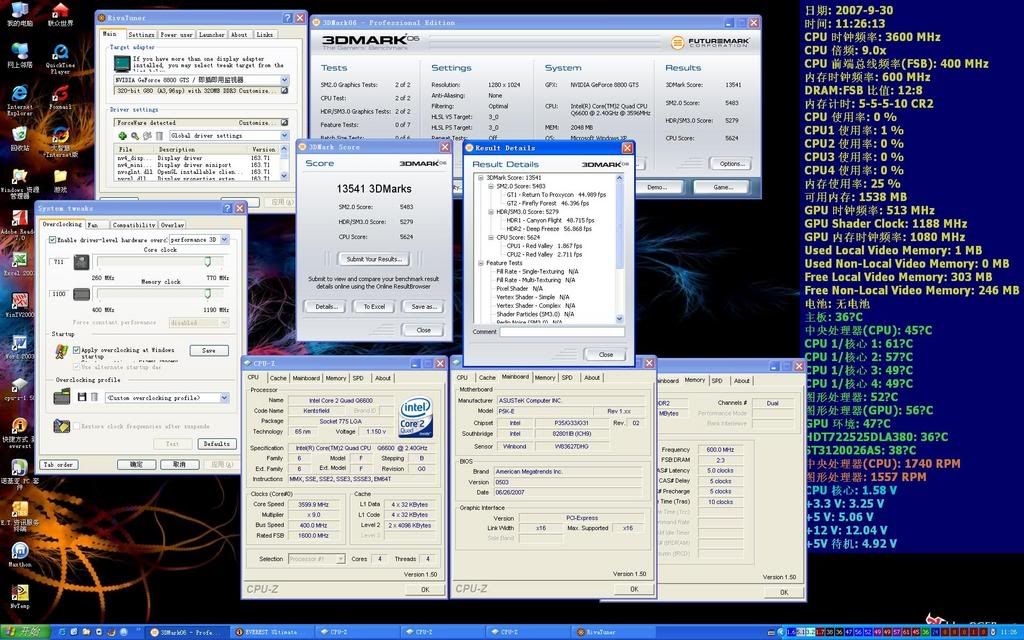1024x640 pixels.
Task: Launch QuickTime Player desktop shortcut
Action: click(x=60, y=57)
